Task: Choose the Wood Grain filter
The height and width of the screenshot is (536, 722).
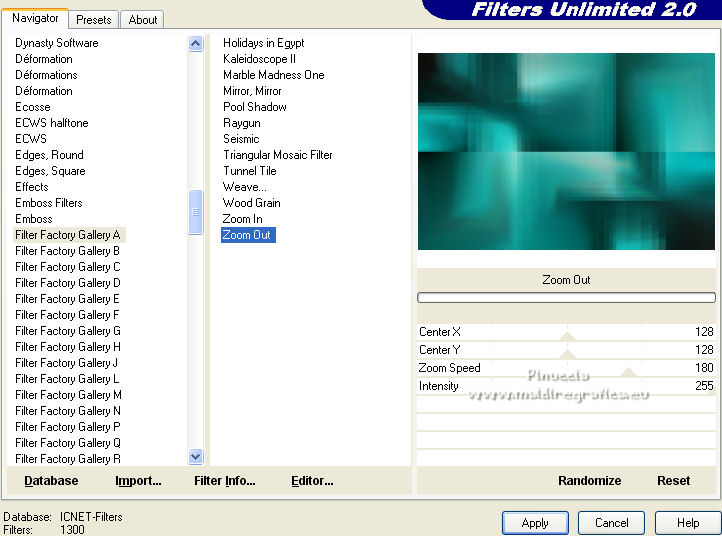Action: pos(251,203)
